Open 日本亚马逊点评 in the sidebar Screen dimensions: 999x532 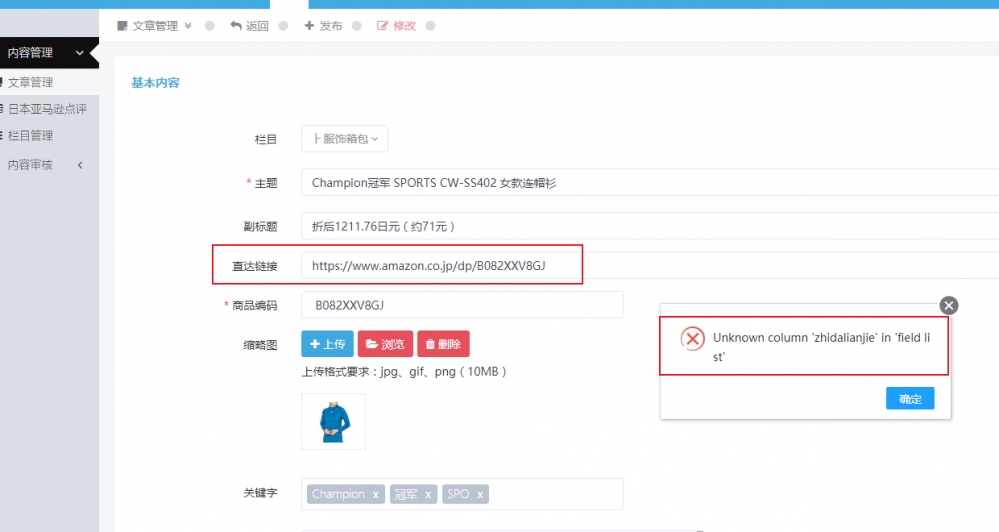point(48,109)
